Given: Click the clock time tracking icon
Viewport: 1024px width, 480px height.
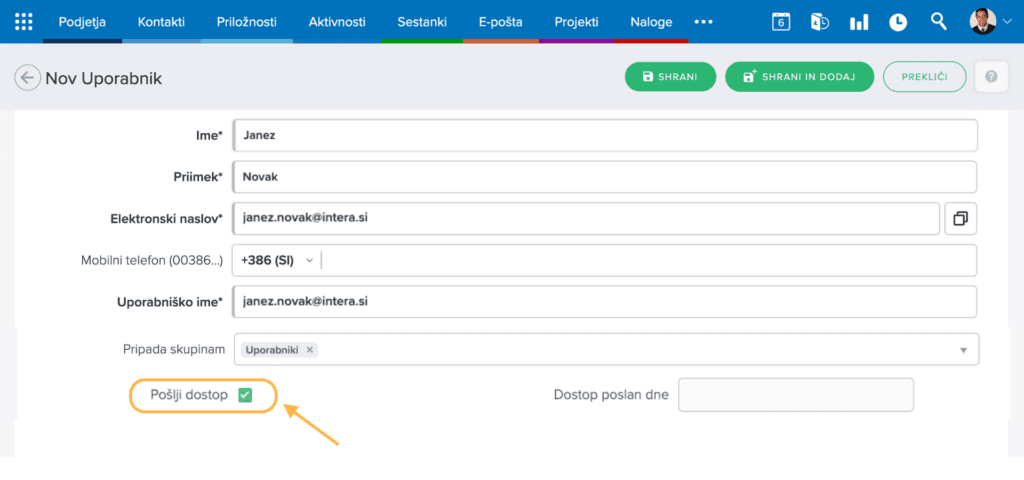Looking at the screenshot, I should (x=898, y=21).
